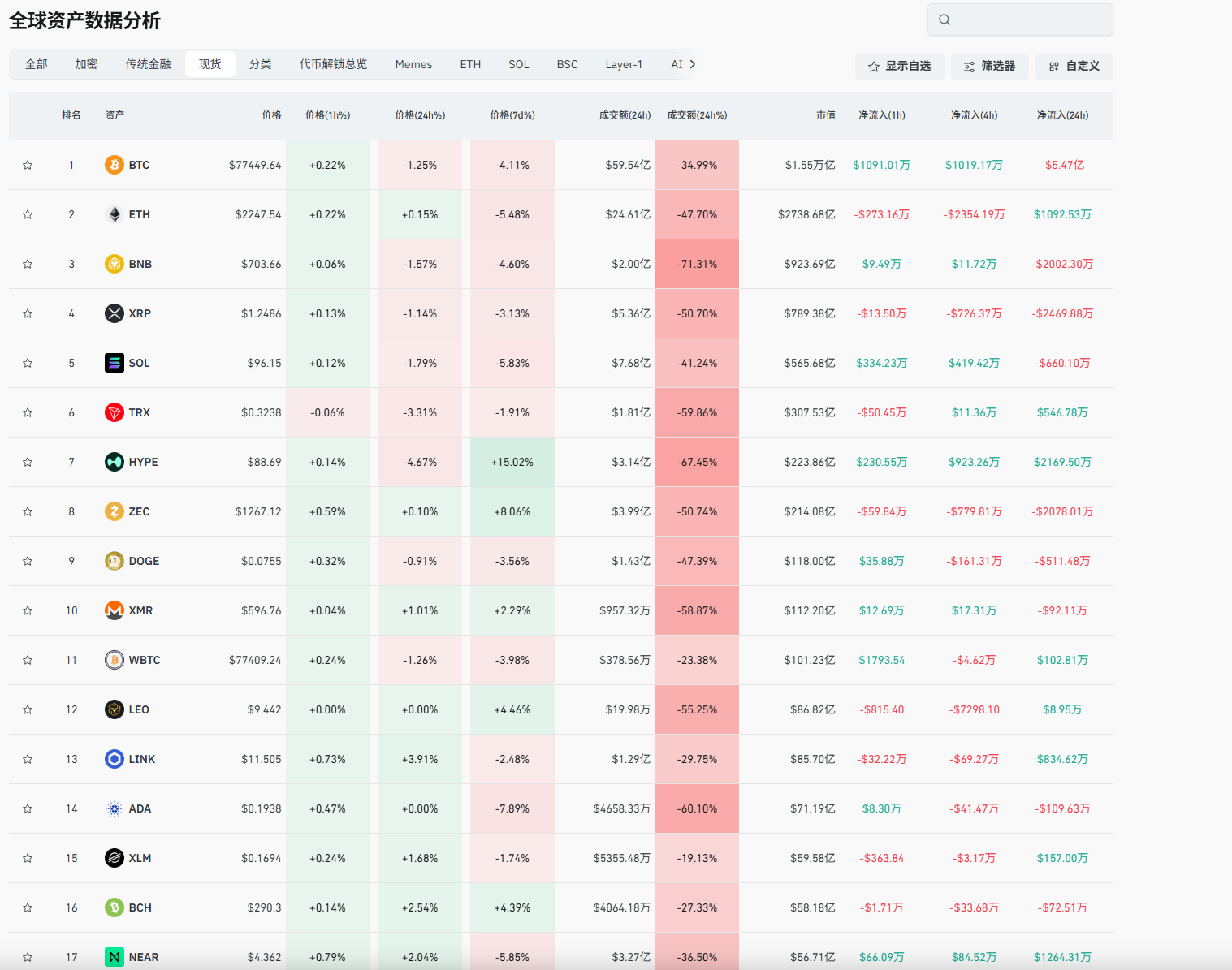Click the DOGE coin icon
Screen dimensions: 1232x970
click(x=115, y=561)
